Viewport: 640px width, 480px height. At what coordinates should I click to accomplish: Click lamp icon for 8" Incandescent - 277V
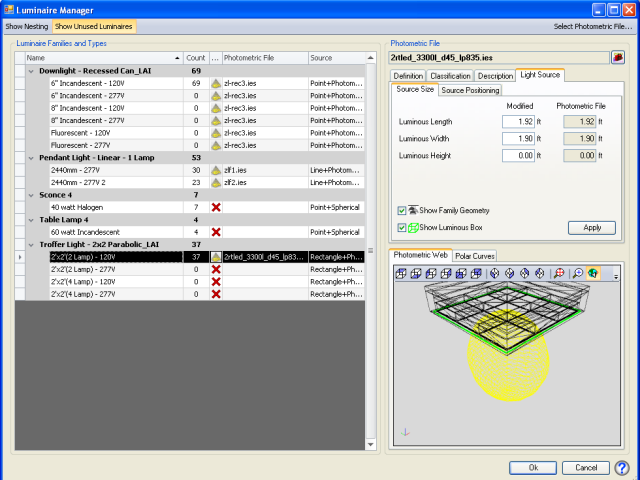[x=216, y=120]
